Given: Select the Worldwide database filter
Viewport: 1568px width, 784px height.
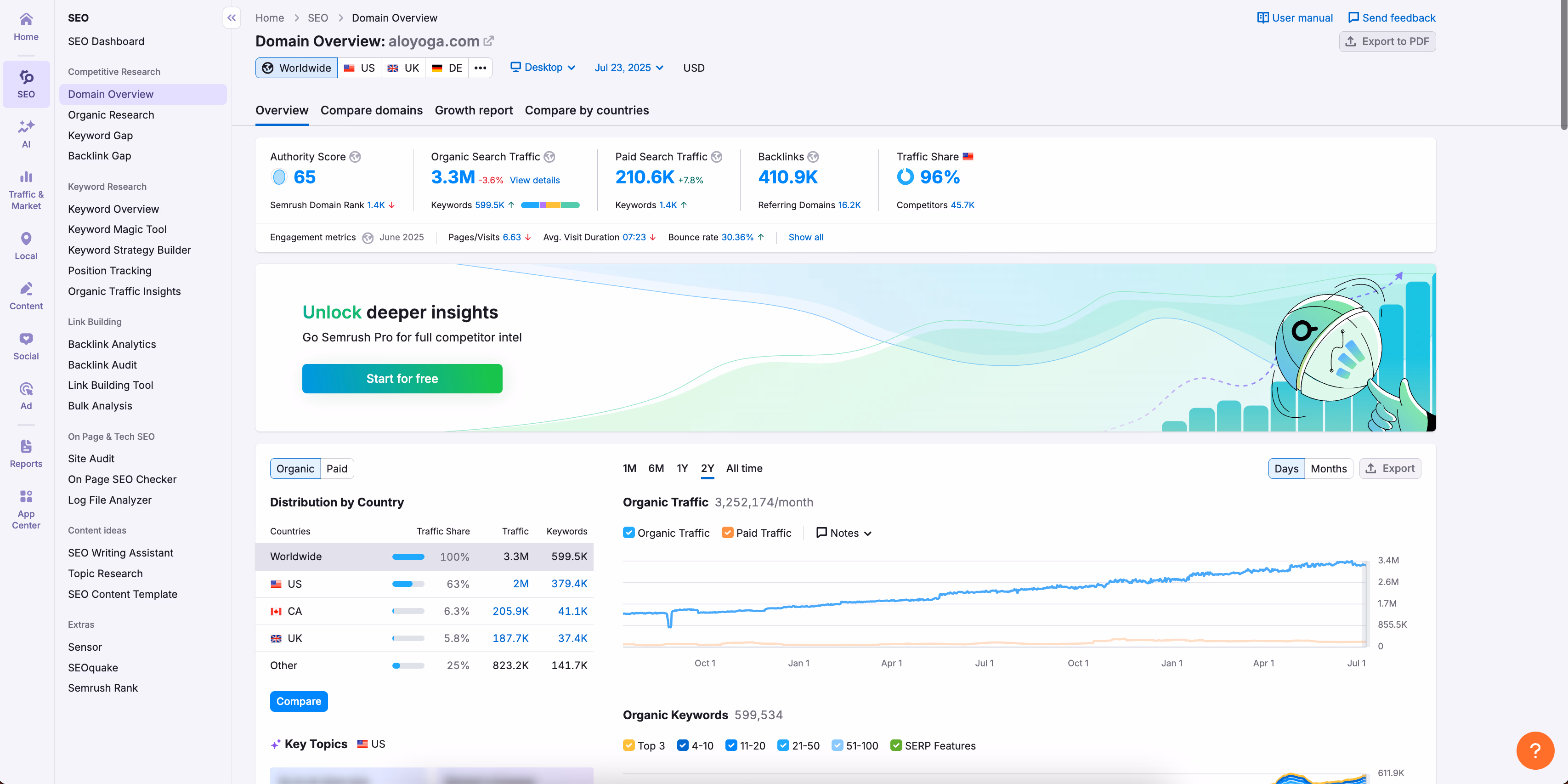Looking at the screenshot, I should click(x=296, y=68).
